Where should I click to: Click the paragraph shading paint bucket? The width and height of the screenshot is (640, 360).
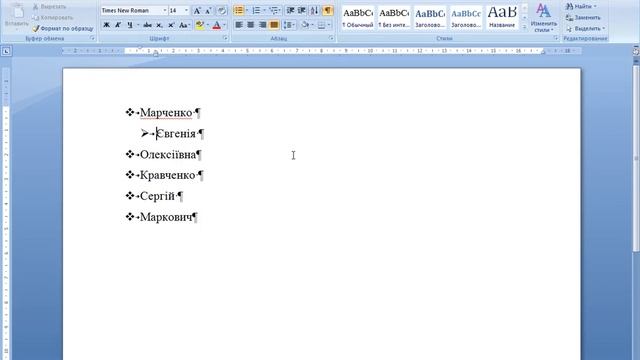[x=305, y=25]
